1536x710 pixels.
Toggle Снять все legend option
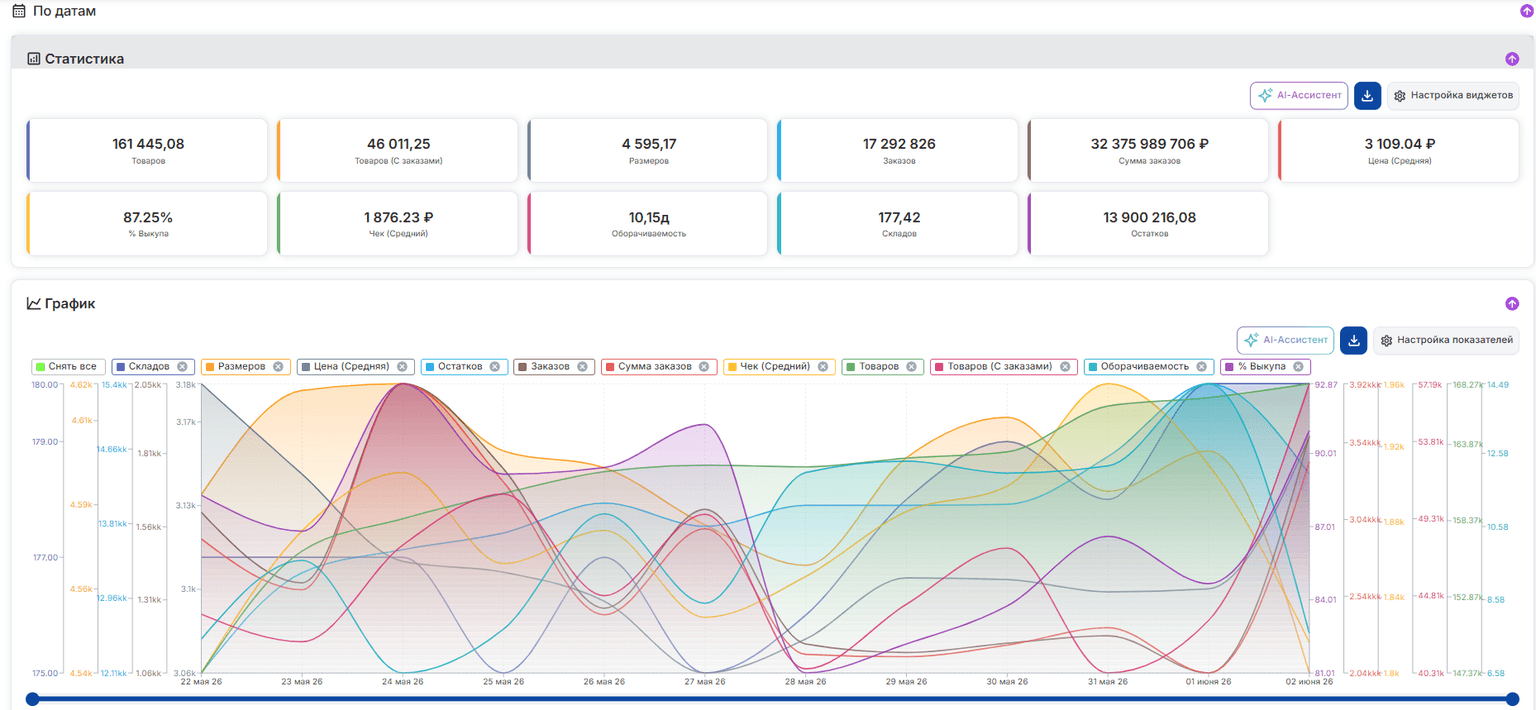(x=69, y=367)
